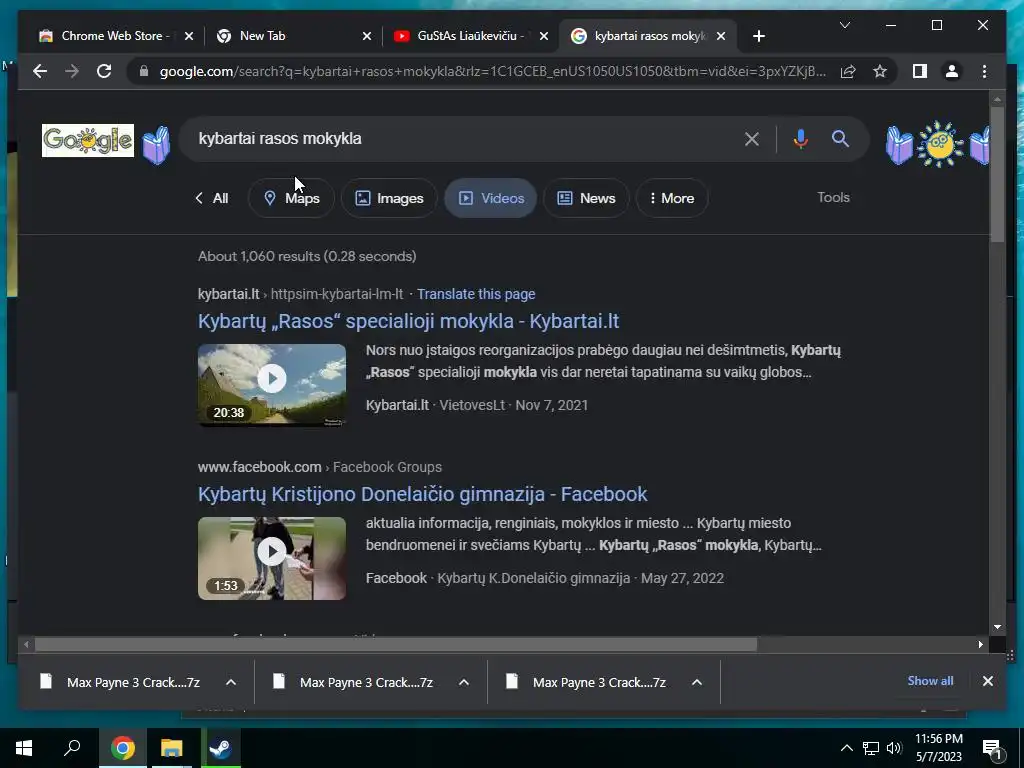Start voice search with microphone
Screen dimensions: 1024x768
[x=801, y=138]
